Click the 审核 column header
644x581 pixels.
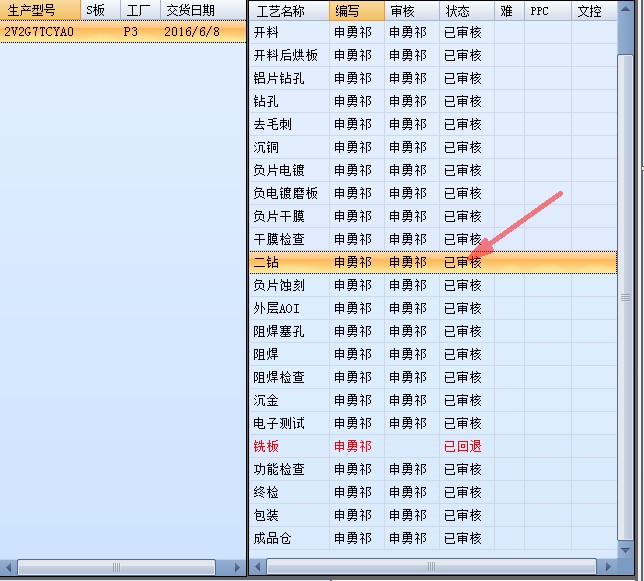coord(412,11)
